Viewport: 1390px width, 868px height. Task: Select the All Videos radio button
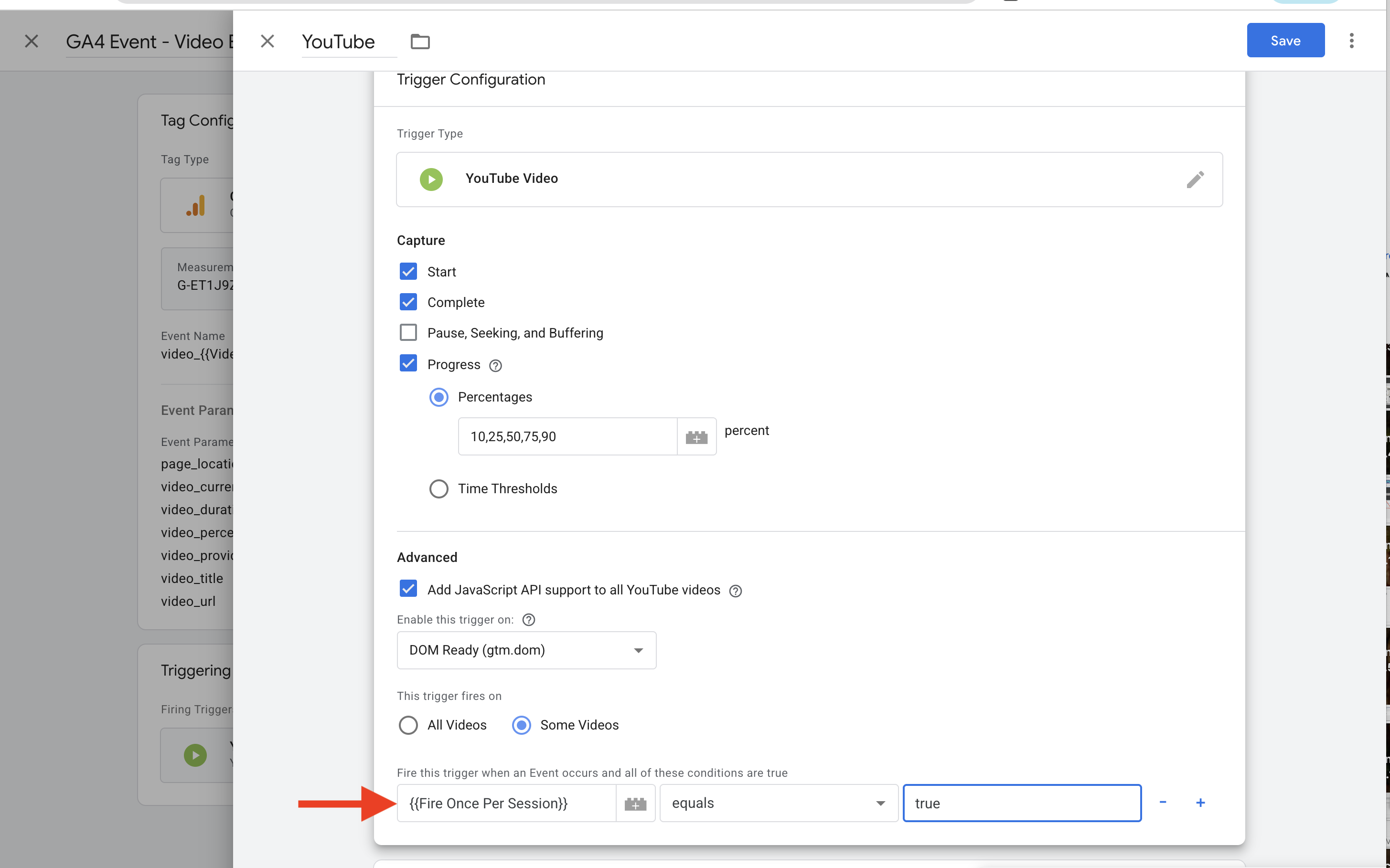tap(408, 725)
